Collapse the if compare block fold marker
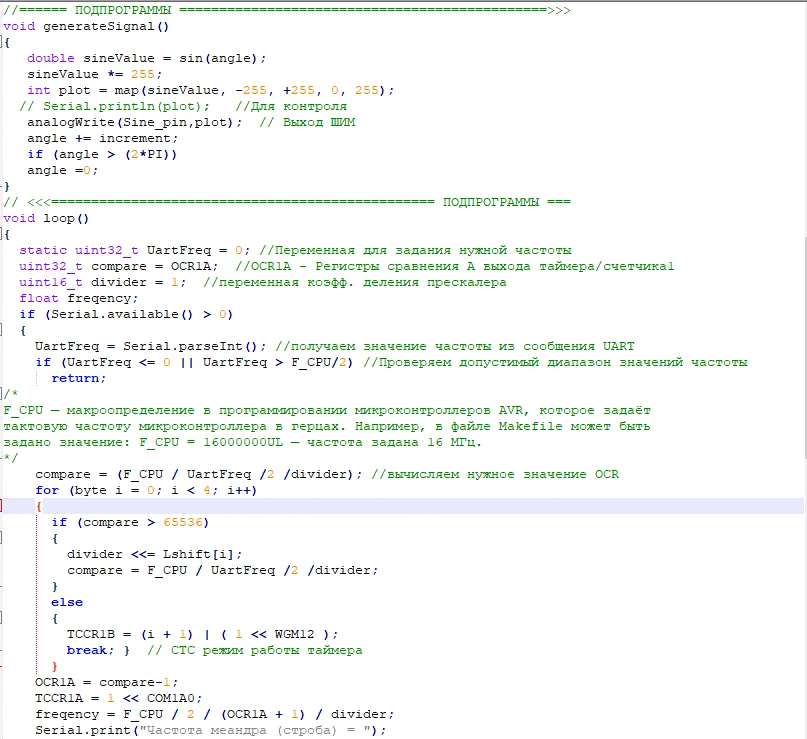 click(4, 538)
